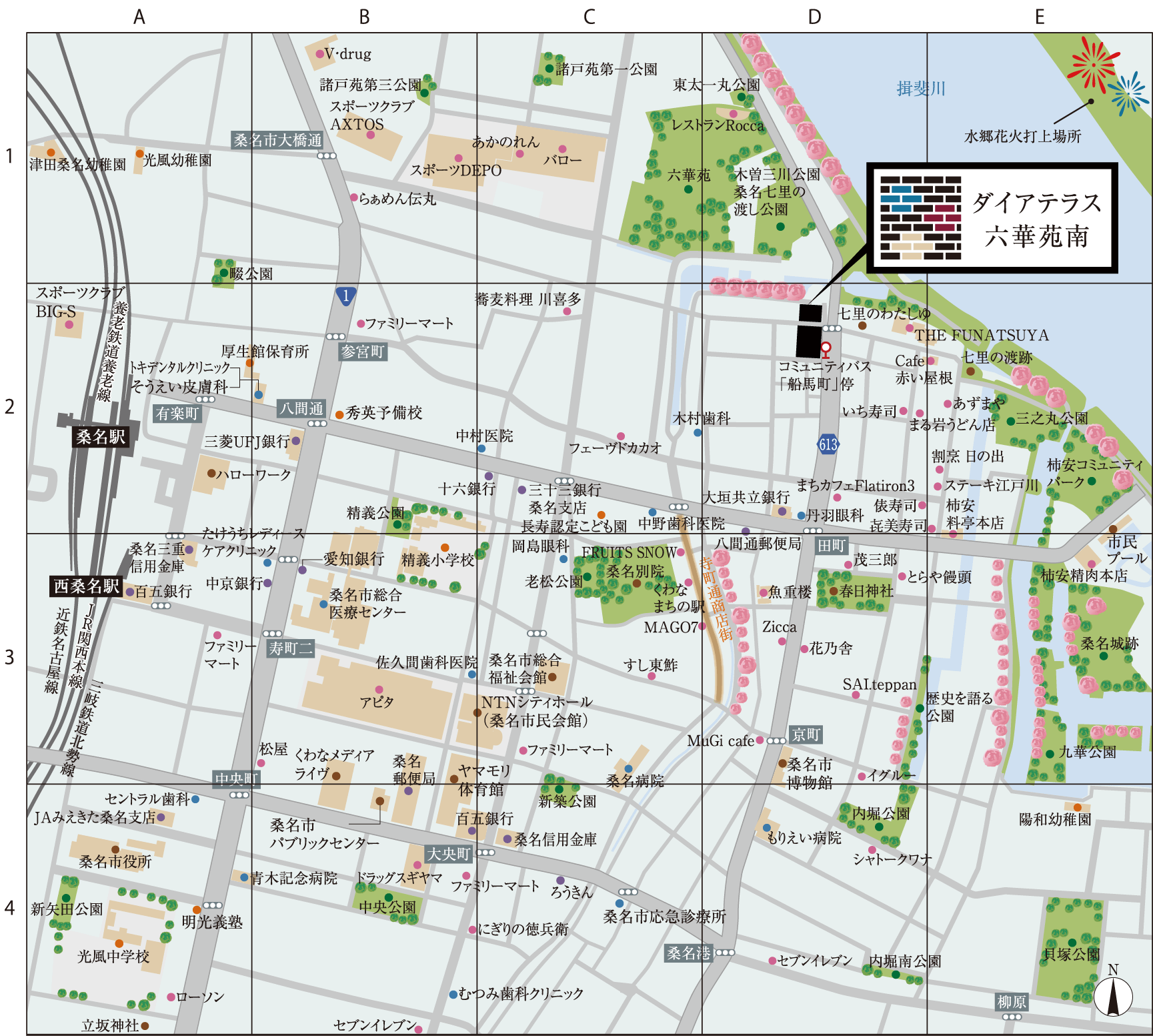Click the 諸戸苑第一公園 label

(606, 69)
